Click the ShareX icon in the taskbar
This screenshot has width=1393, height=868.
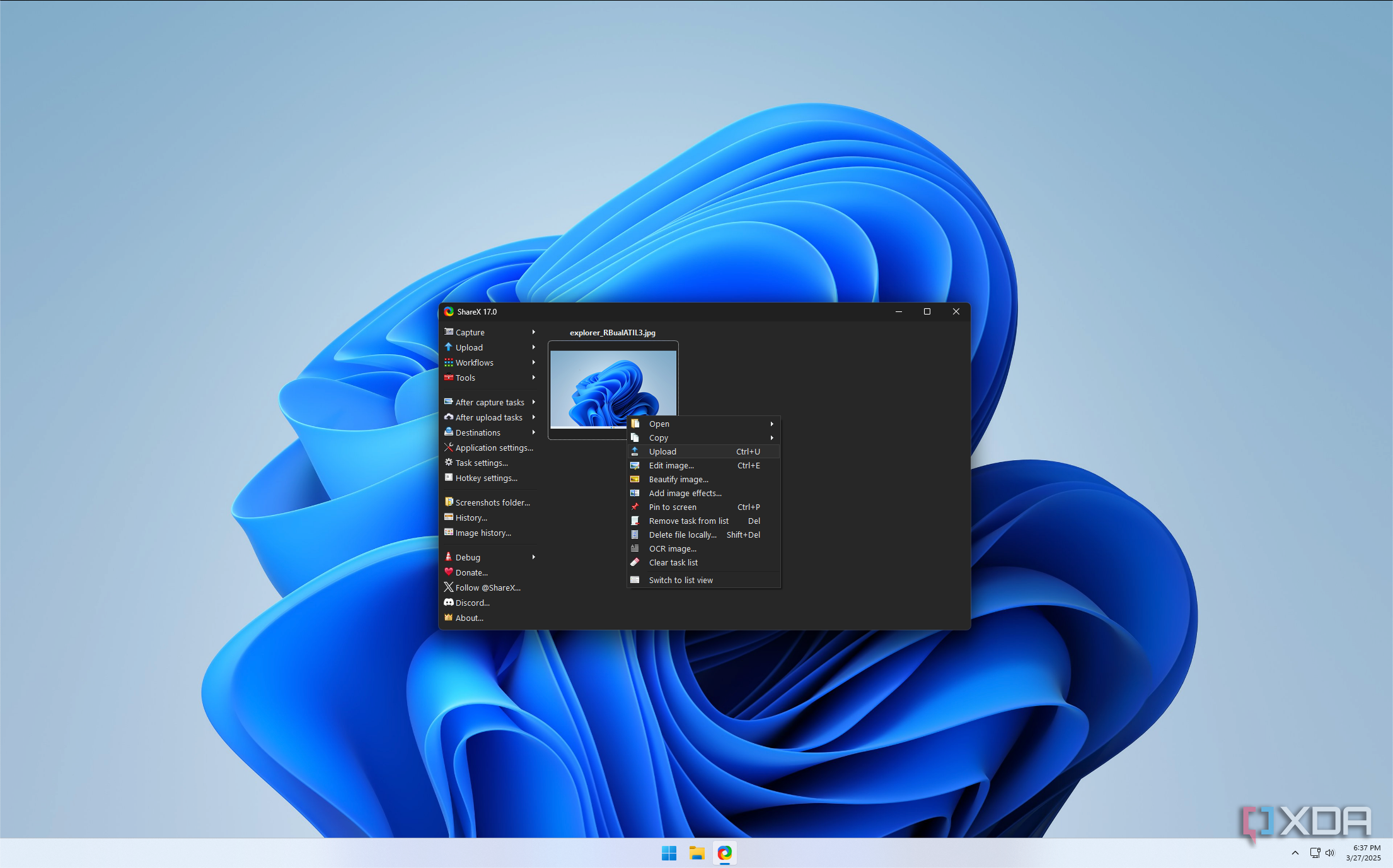click(725, 853)
